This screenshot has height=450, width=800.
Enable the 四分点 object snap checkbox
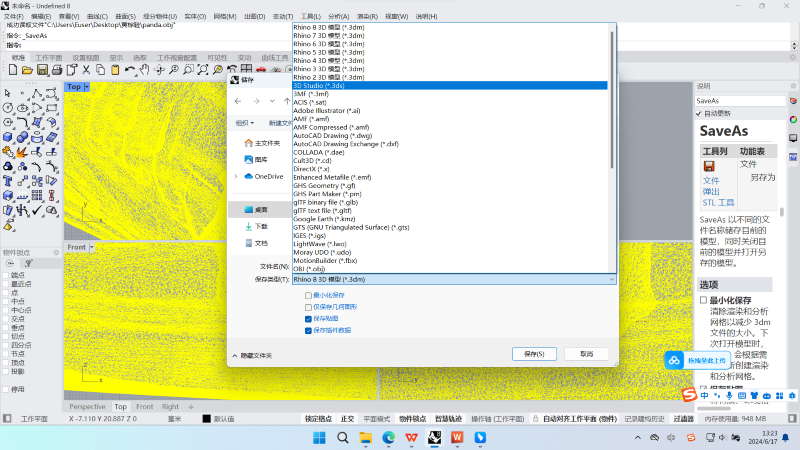(x=6, y=345)
